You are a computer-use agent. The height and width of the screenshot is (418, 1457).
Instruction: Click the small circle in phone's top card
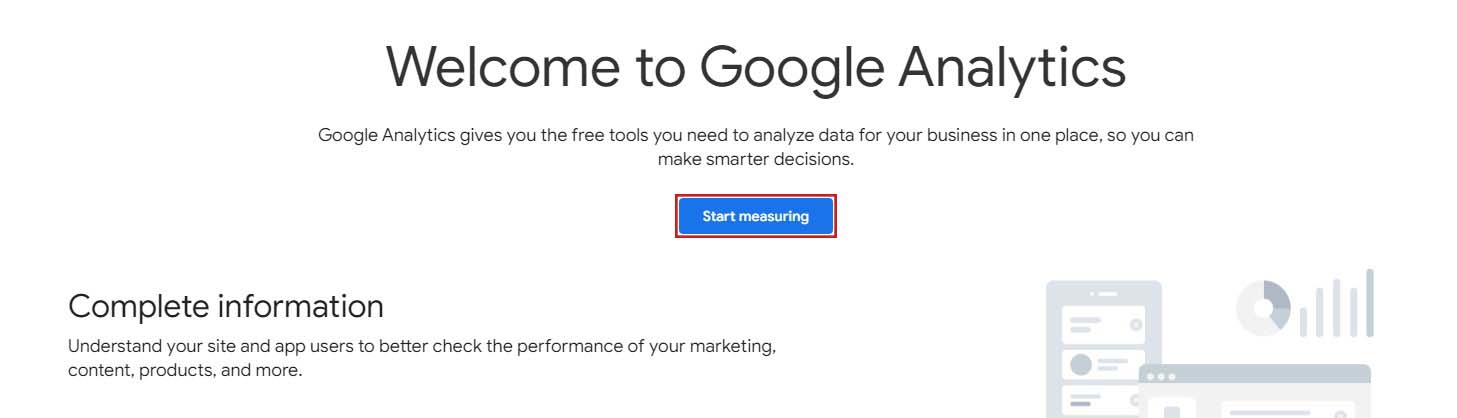(x=1135, y=325)
